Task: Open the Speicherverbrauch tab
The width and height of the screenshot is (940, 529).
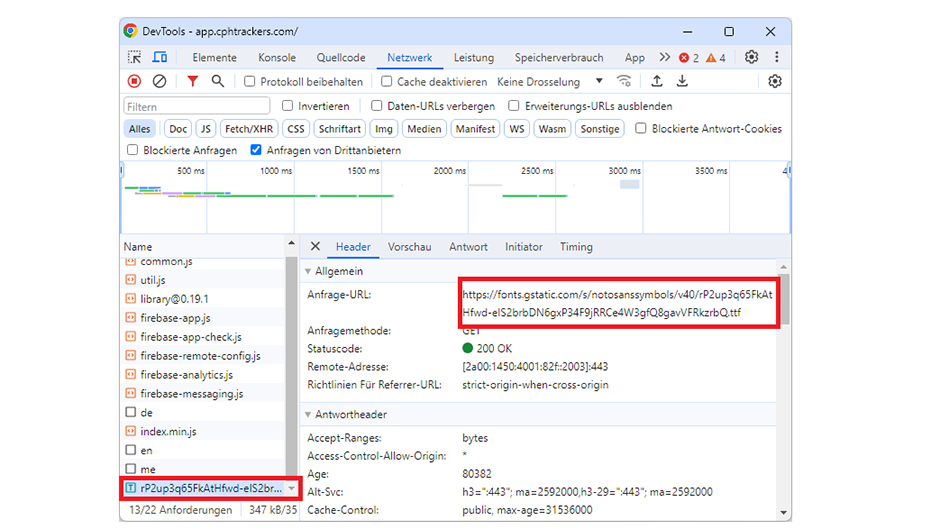Action: pyautogui.click(x=559, y=58)
